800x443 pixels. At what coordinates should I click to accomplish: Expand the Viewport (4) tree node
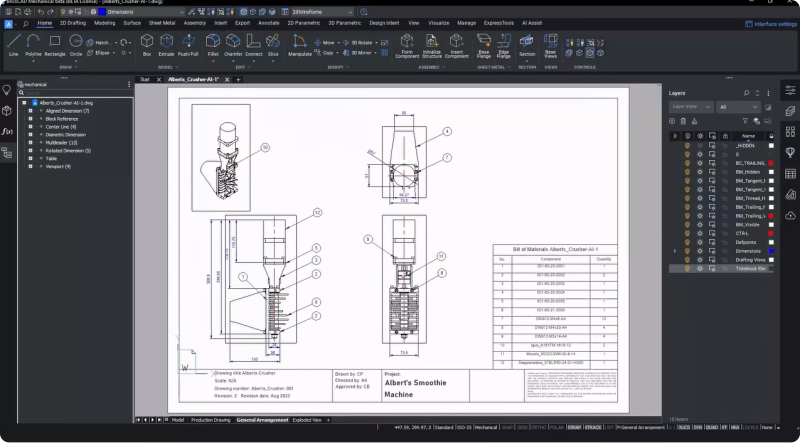pyautogui.click(x=30, y=166)
